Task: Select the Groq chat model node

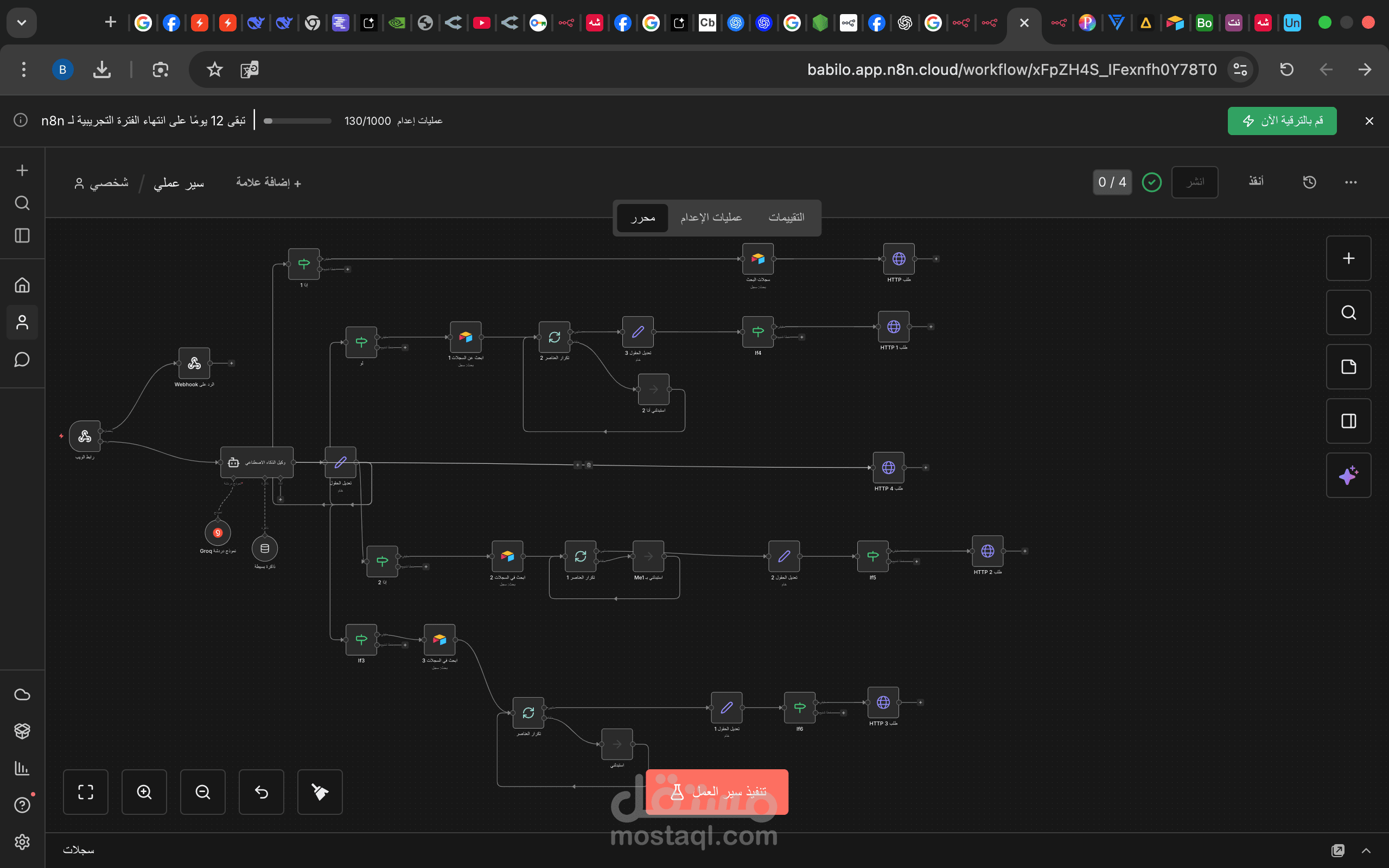Action: (218, 533)
